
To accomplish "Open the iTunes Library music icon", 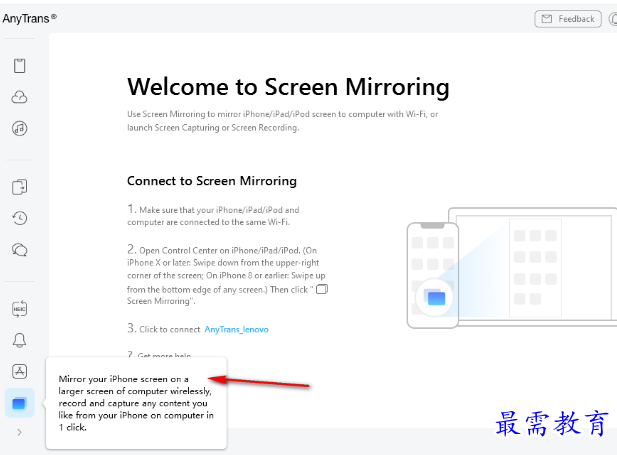I will (x=20, y=128).
